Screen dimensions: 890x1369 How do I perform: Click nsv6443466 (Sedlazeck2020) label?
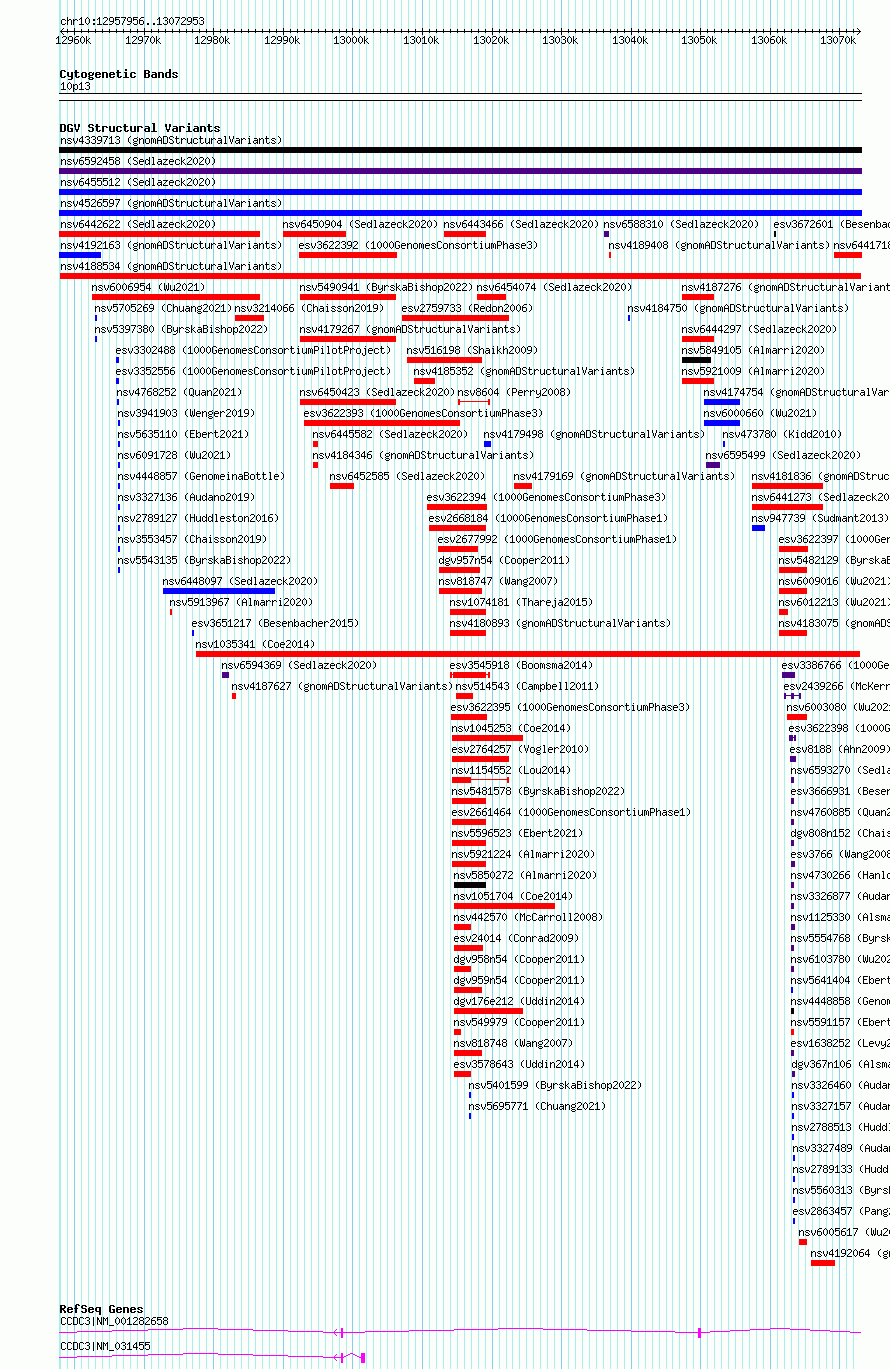coord(521,224)
